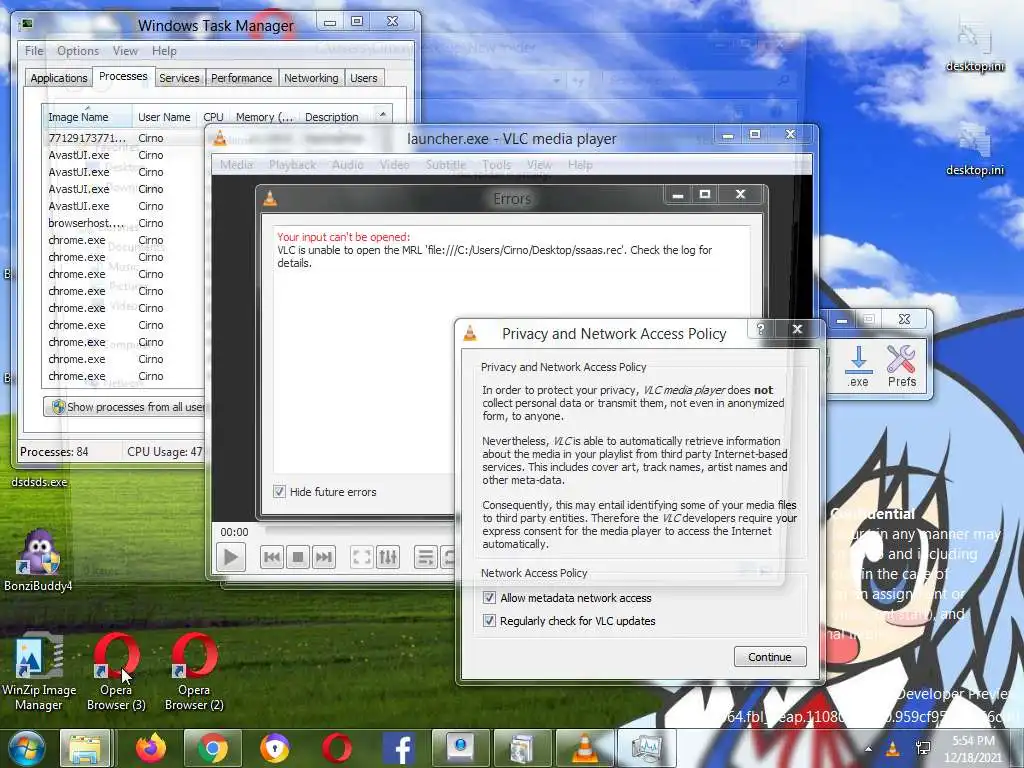Image resolution: width=1024 pixels, height=768 pixels.
Task: Open the Windows Start orb
Action: (25, 748)
